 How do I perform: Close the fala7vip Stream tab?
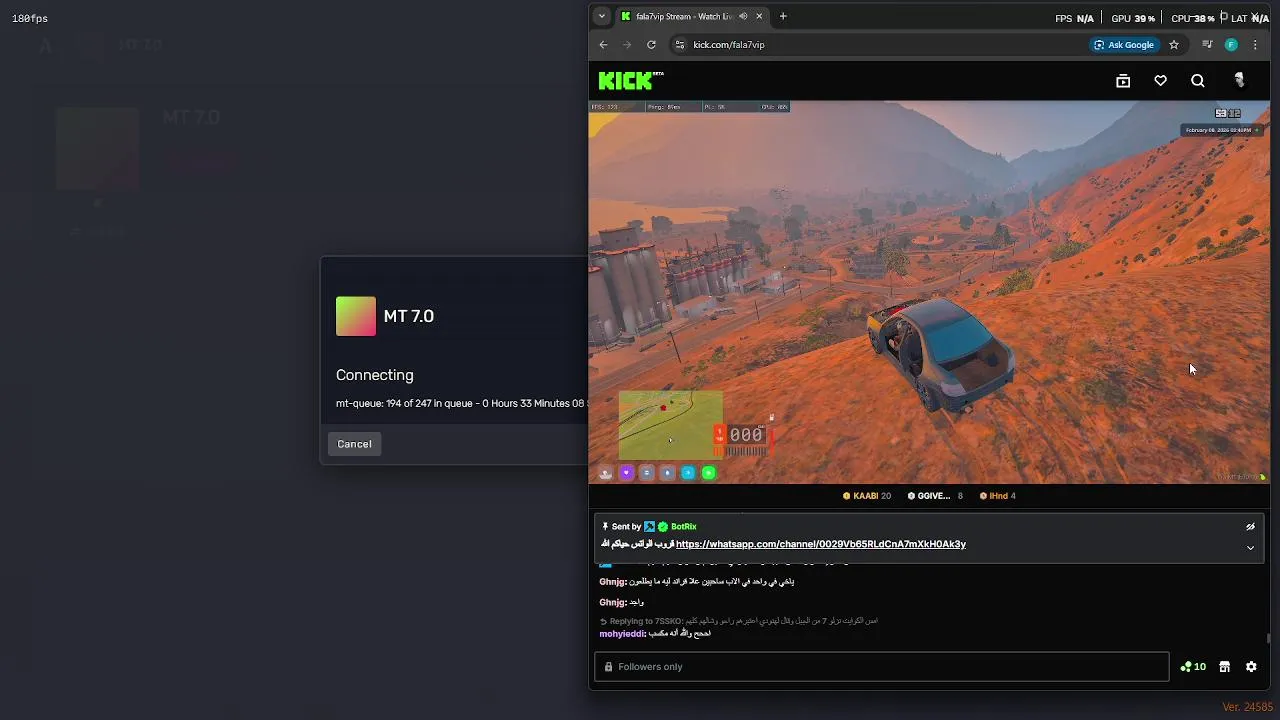(759, 16)
